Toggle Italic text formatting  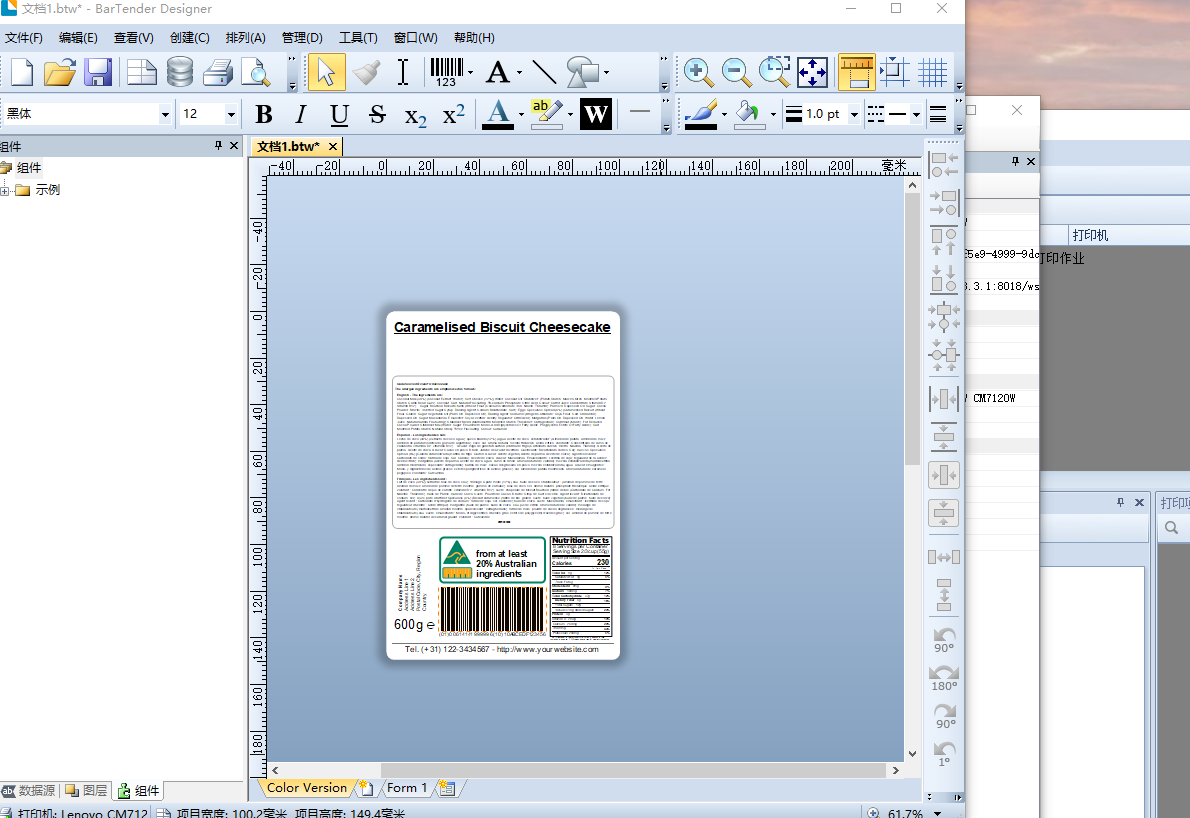tap(300, 115)
